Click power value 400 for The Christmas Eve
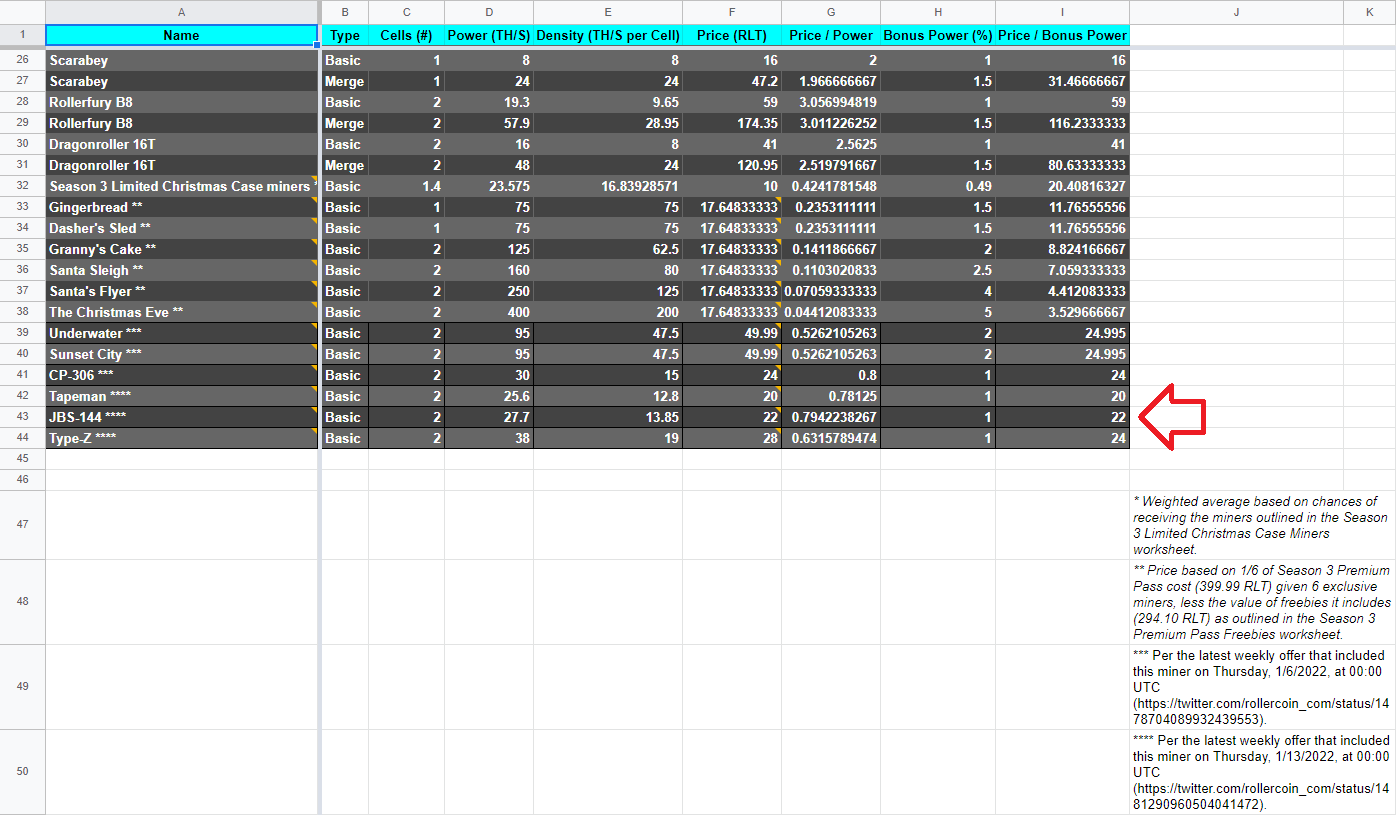The height and width of the screenshot is (815, 1396). (488, 312)
